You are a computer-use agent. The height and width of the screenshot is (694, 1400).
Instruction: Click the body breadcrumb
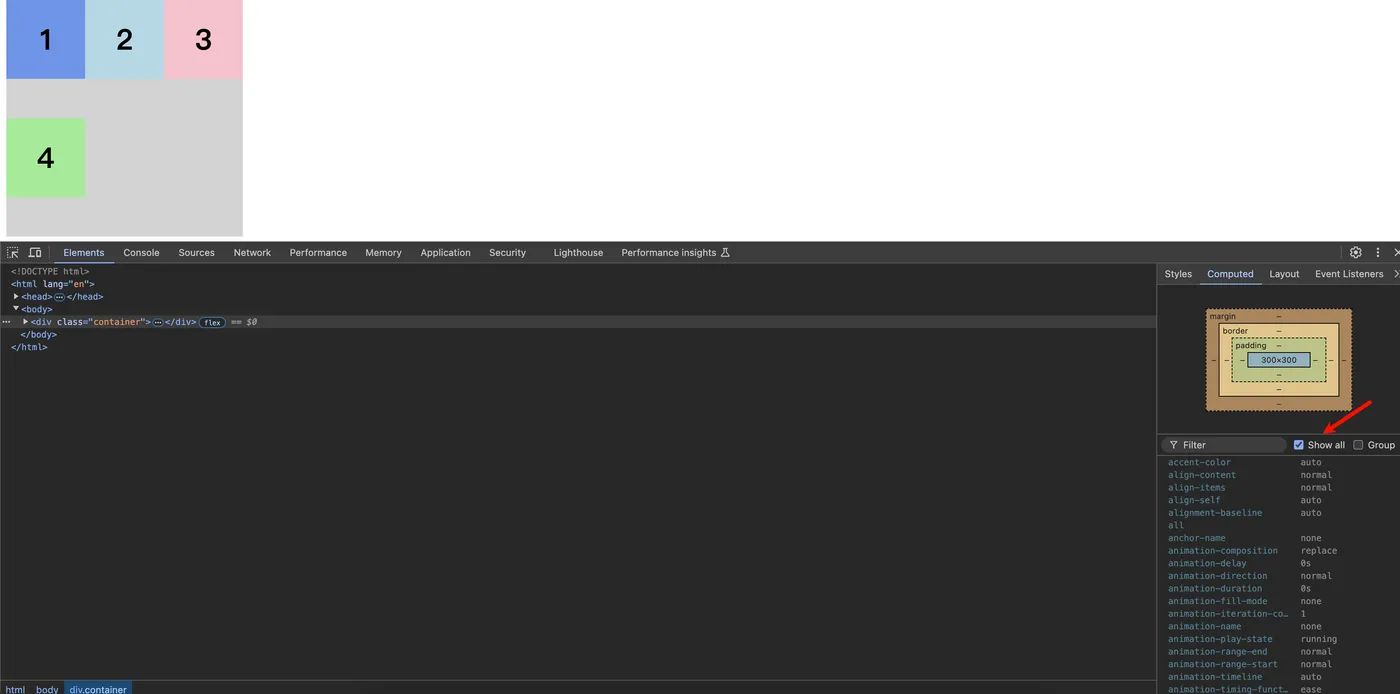tap(47, 689)
